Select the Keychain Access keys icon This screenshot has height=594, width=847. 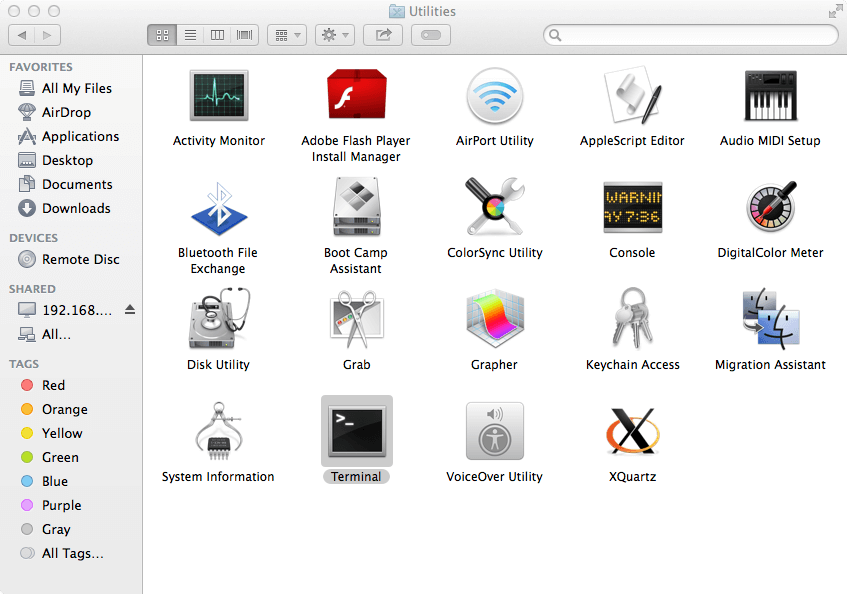click(633, 318)
